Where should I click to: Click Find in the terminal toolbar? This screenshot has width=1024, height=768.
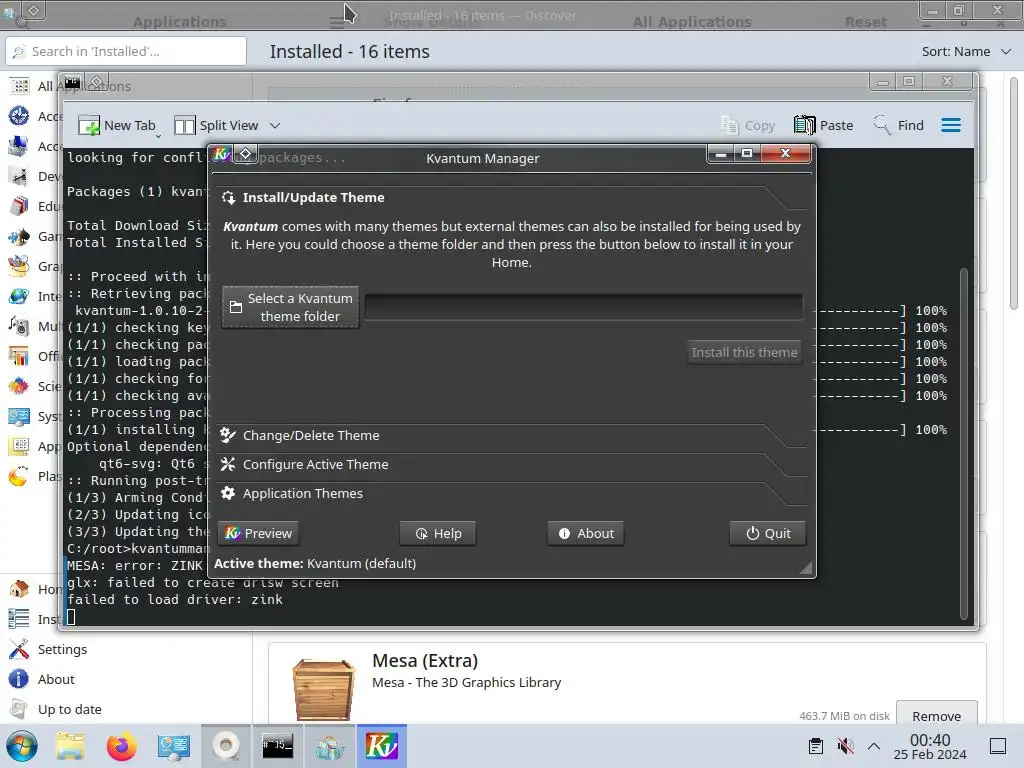[899, 125]
